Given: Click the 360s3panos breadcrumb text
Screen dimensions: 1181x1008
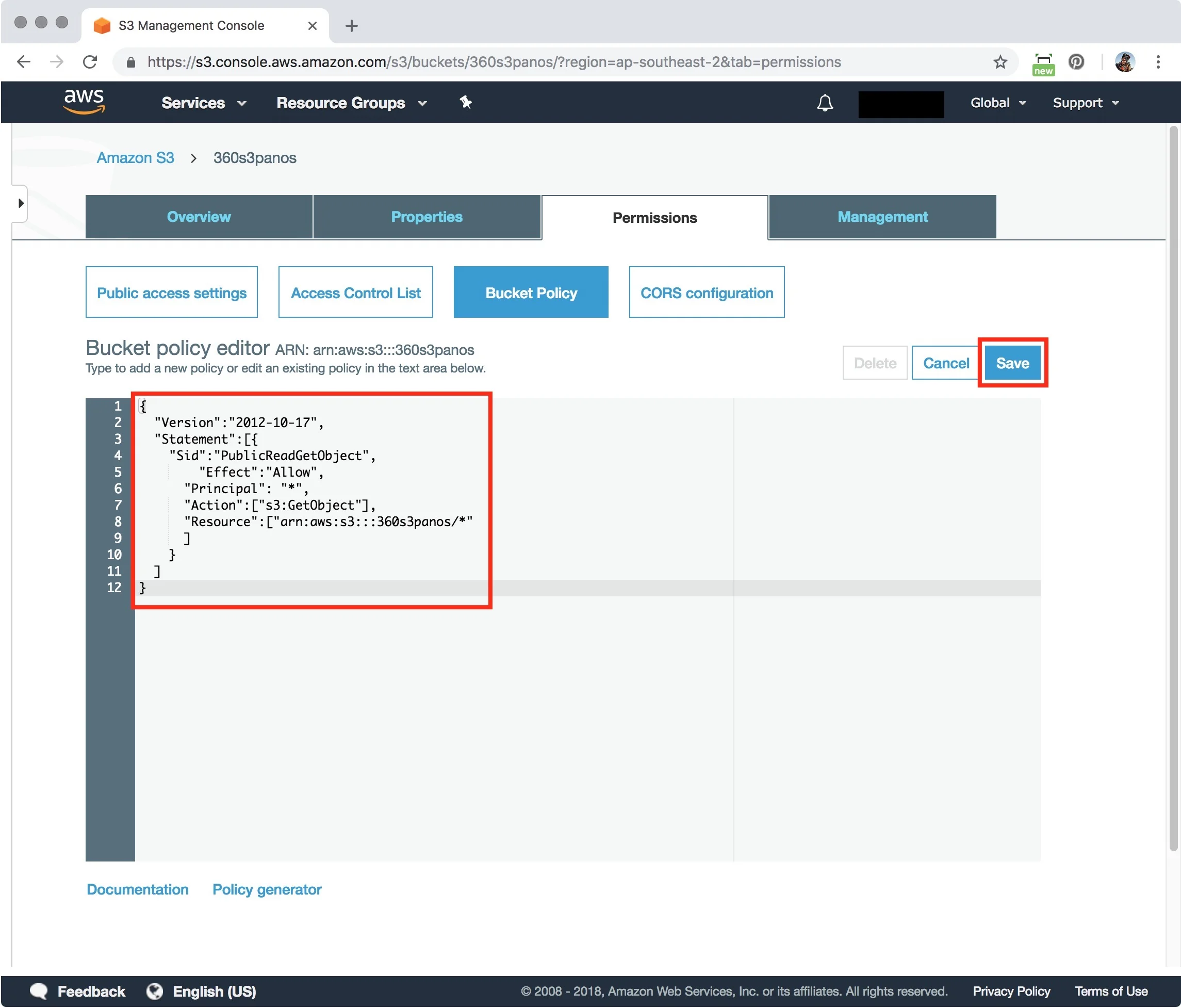Looking at the screenshot, I should 255,158.
